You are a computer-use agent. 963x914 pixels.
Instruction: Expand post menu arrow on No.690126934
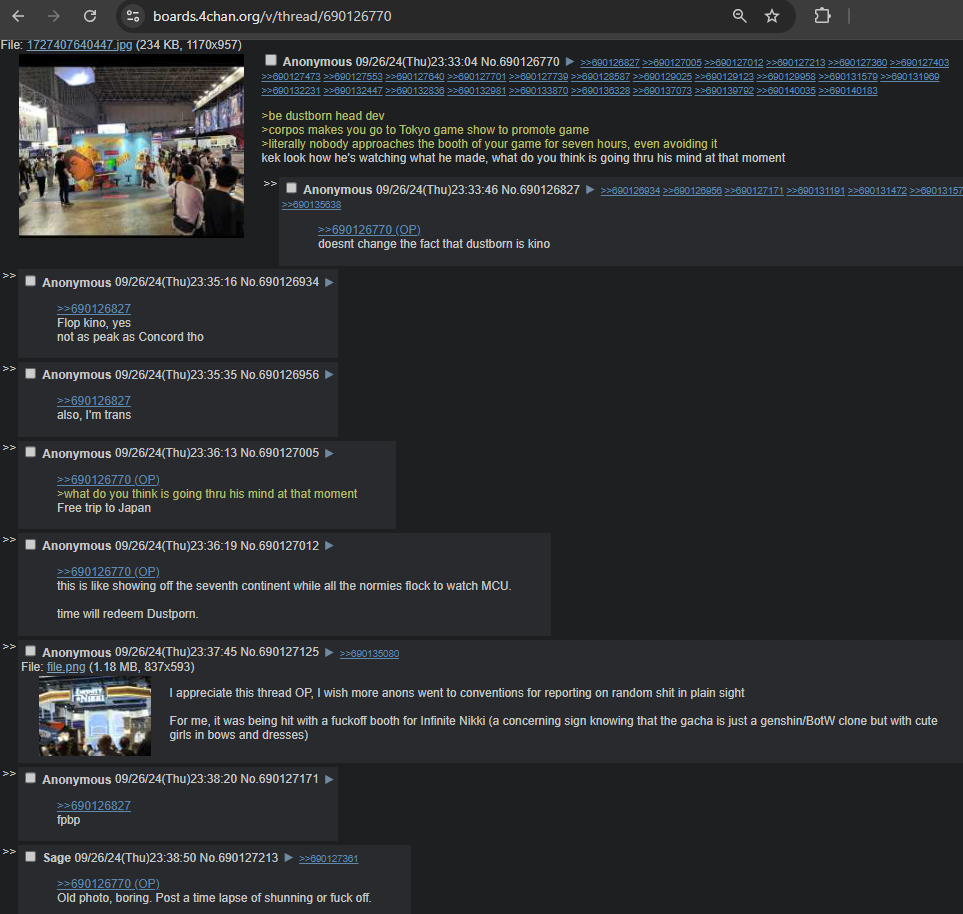coord(329,283)
